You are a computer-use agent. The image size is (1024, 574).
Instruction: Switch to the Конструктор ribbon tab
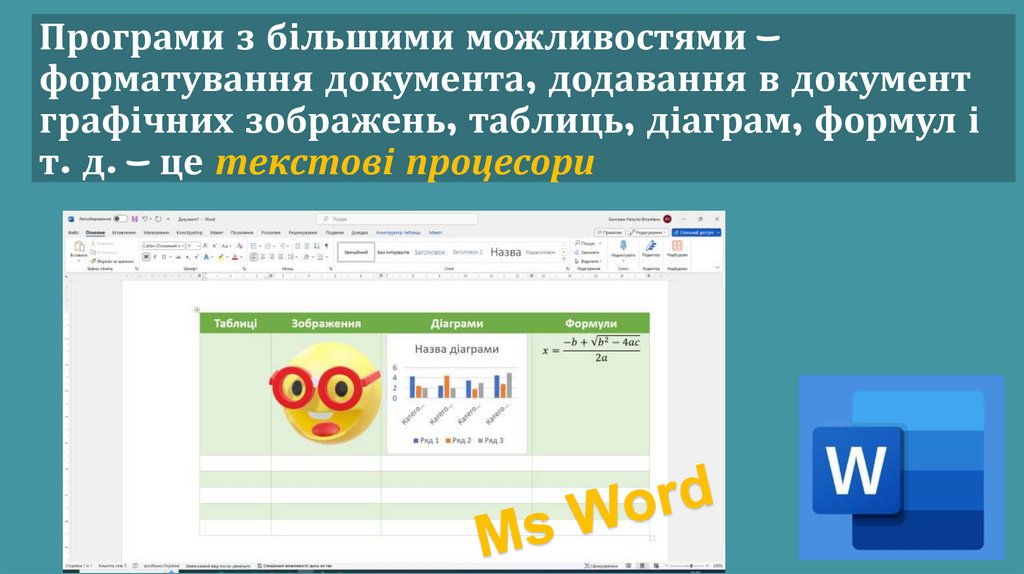[x=189, y=232]
